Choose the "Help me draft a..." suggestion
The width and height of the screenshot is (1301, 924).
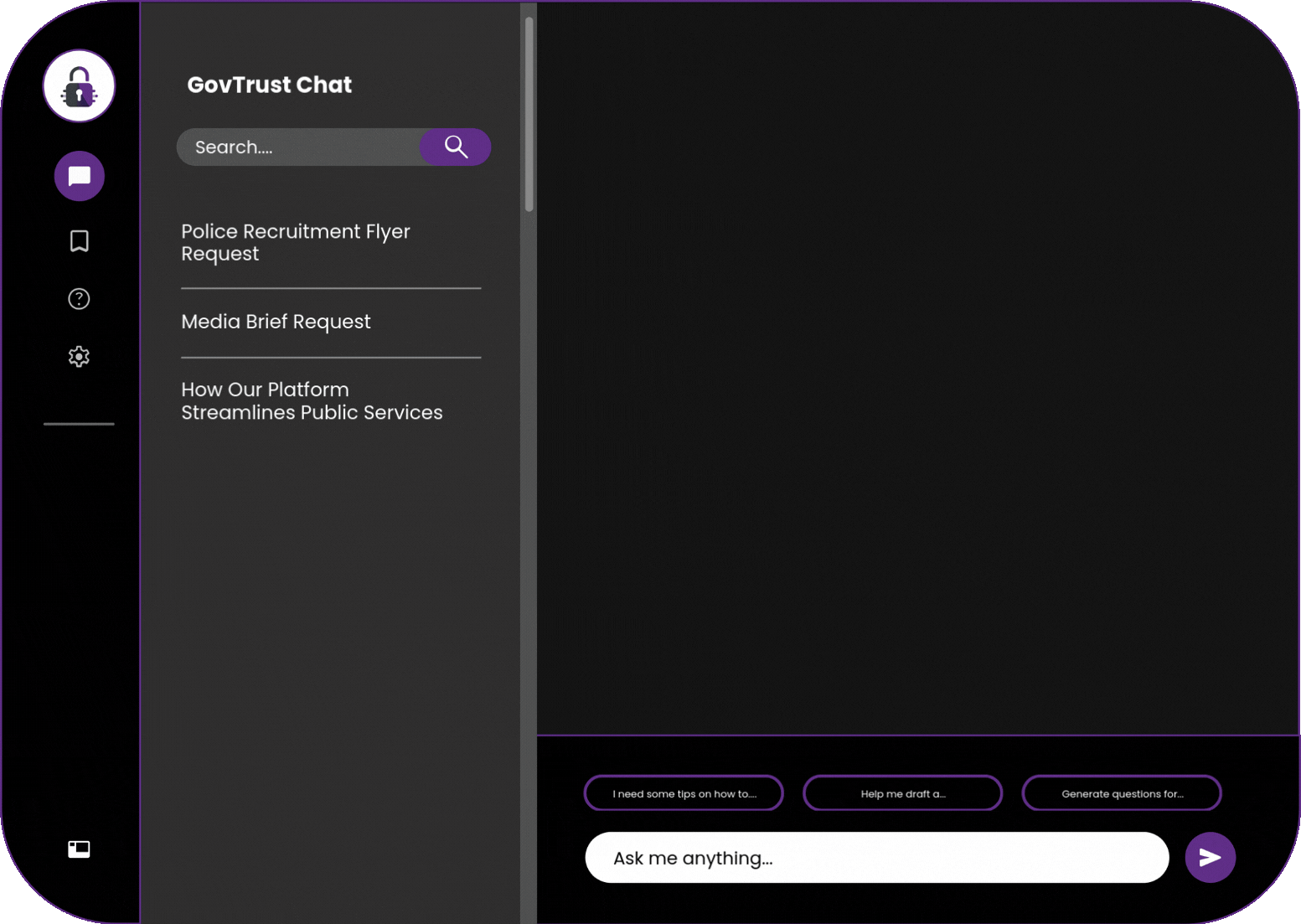902,793
